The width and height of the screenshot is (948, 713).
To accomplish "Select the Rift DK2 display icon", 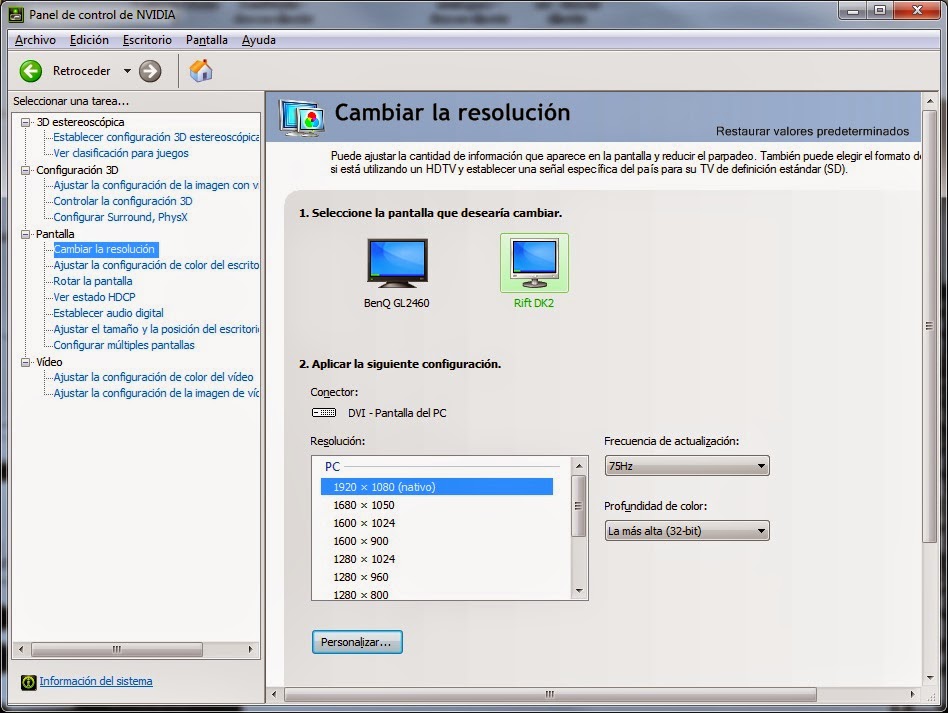I will coord(534,263).
